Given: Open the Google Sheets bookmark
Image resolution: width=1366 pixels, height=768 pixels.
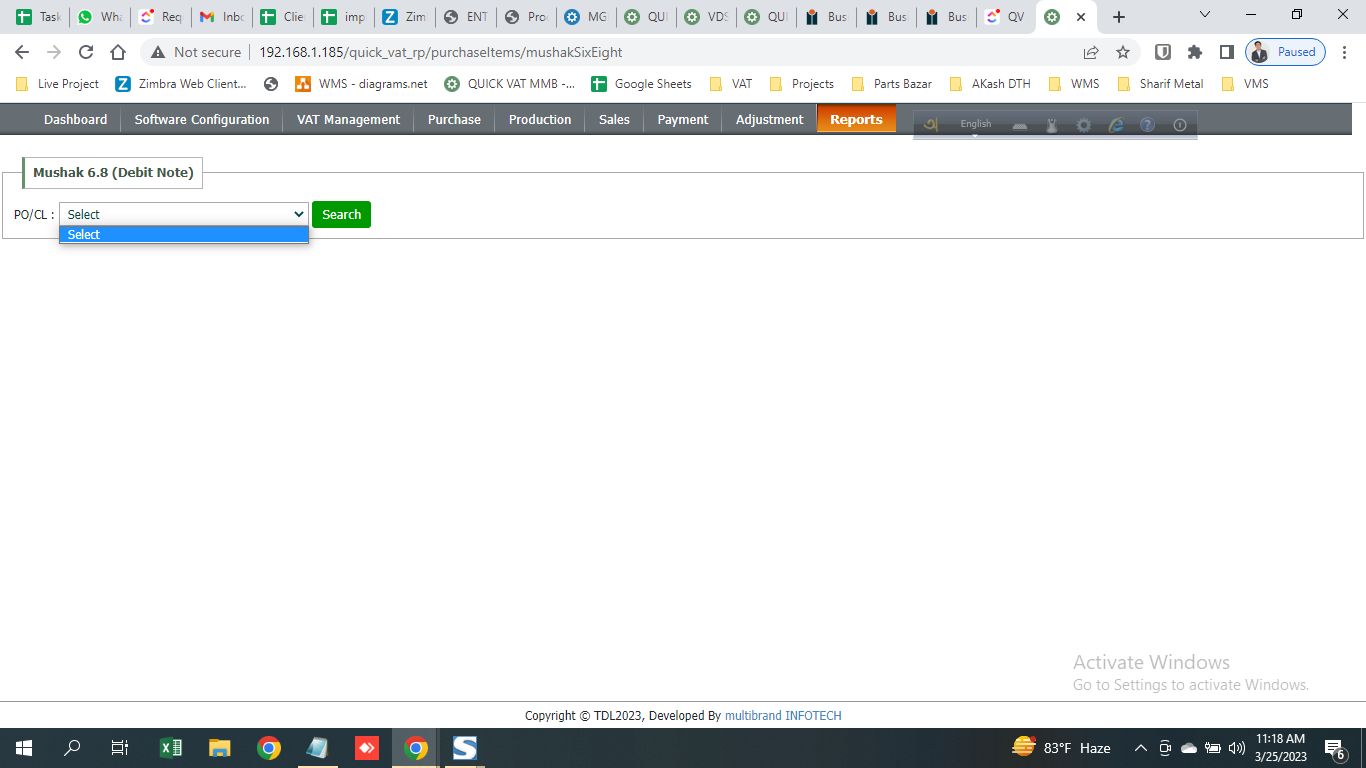Looking at the screenshot, I should click(641, 84).
